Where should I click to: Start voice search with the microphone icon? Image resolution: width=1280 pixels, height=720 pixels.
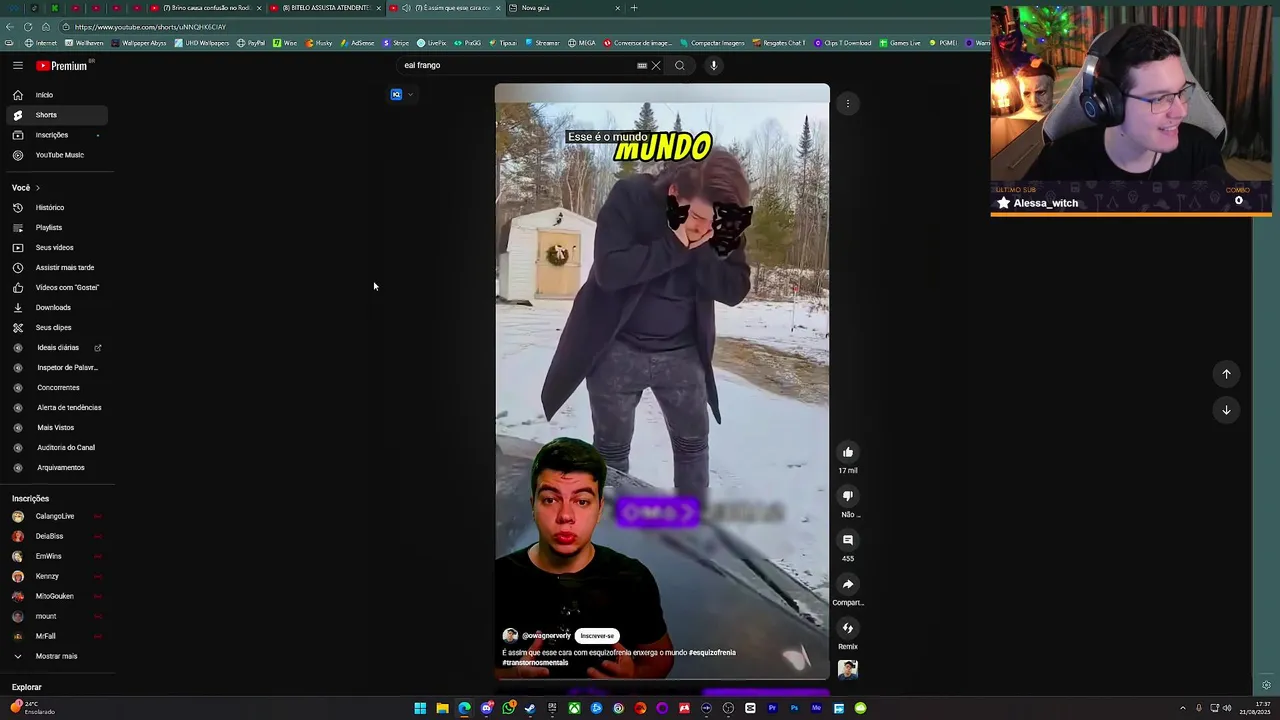[713, 65]
